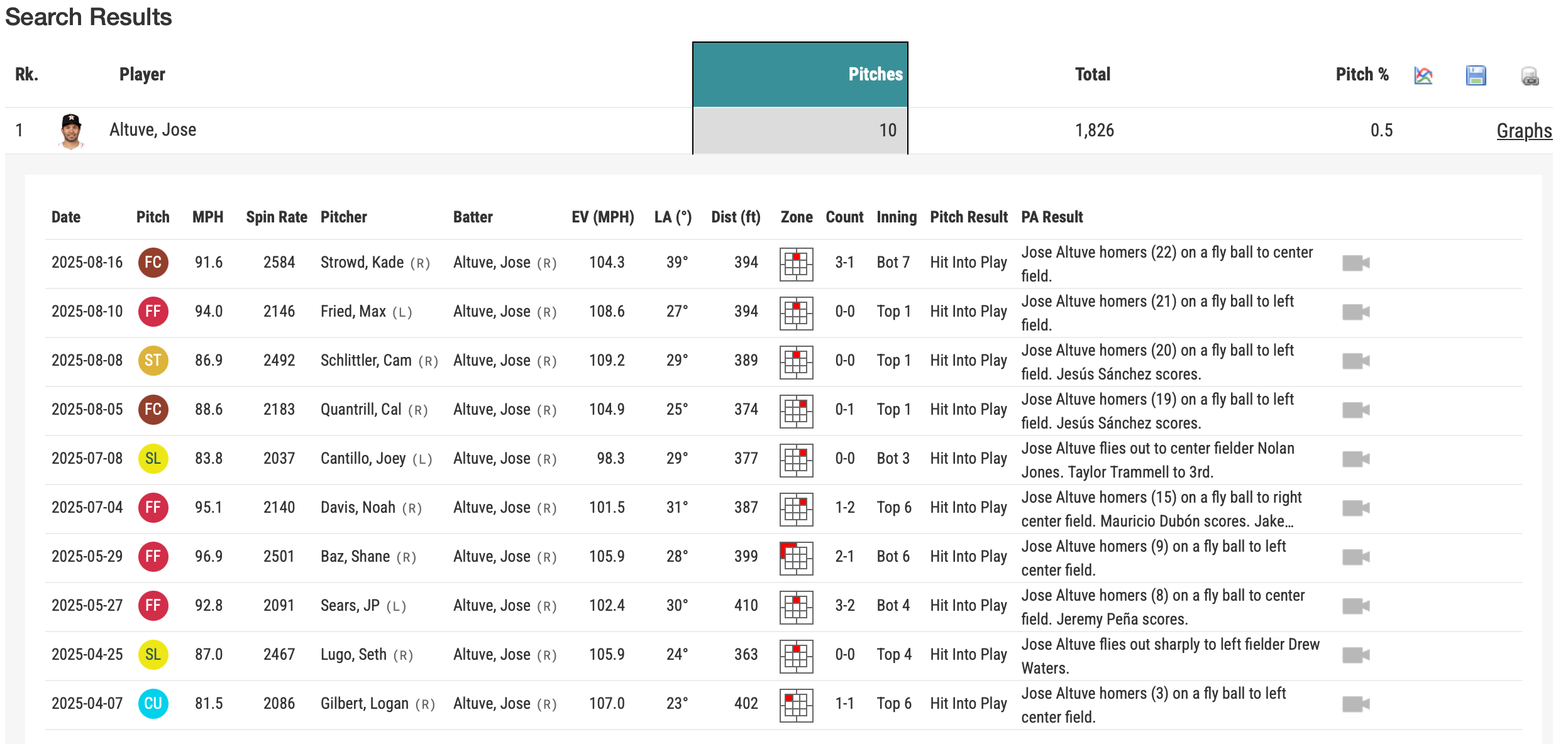This screenshot has width=1568, height=744.
Task: Sort by the Pitches column header
Action: coord(875,74)
